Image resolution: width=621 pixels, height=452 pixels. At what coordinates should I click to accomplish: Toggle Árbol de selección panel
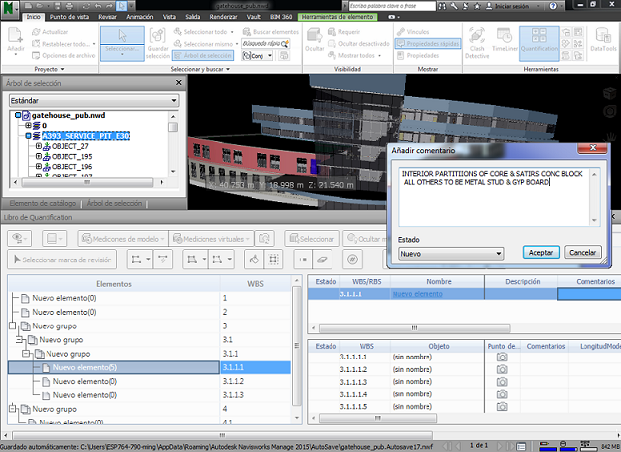(203, 55)
